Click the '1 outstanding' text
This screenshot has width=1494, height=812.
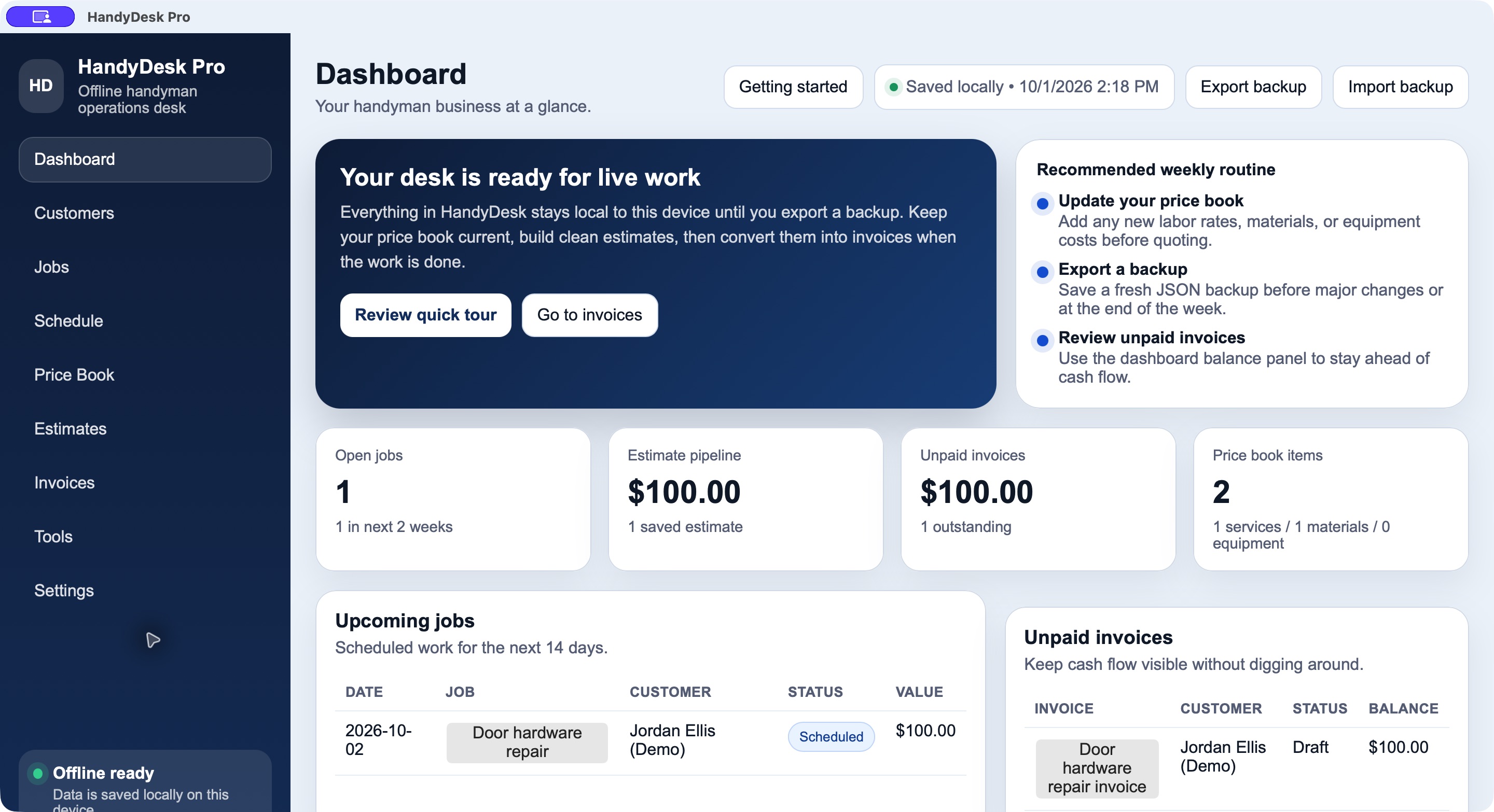(x=965, y=526)
